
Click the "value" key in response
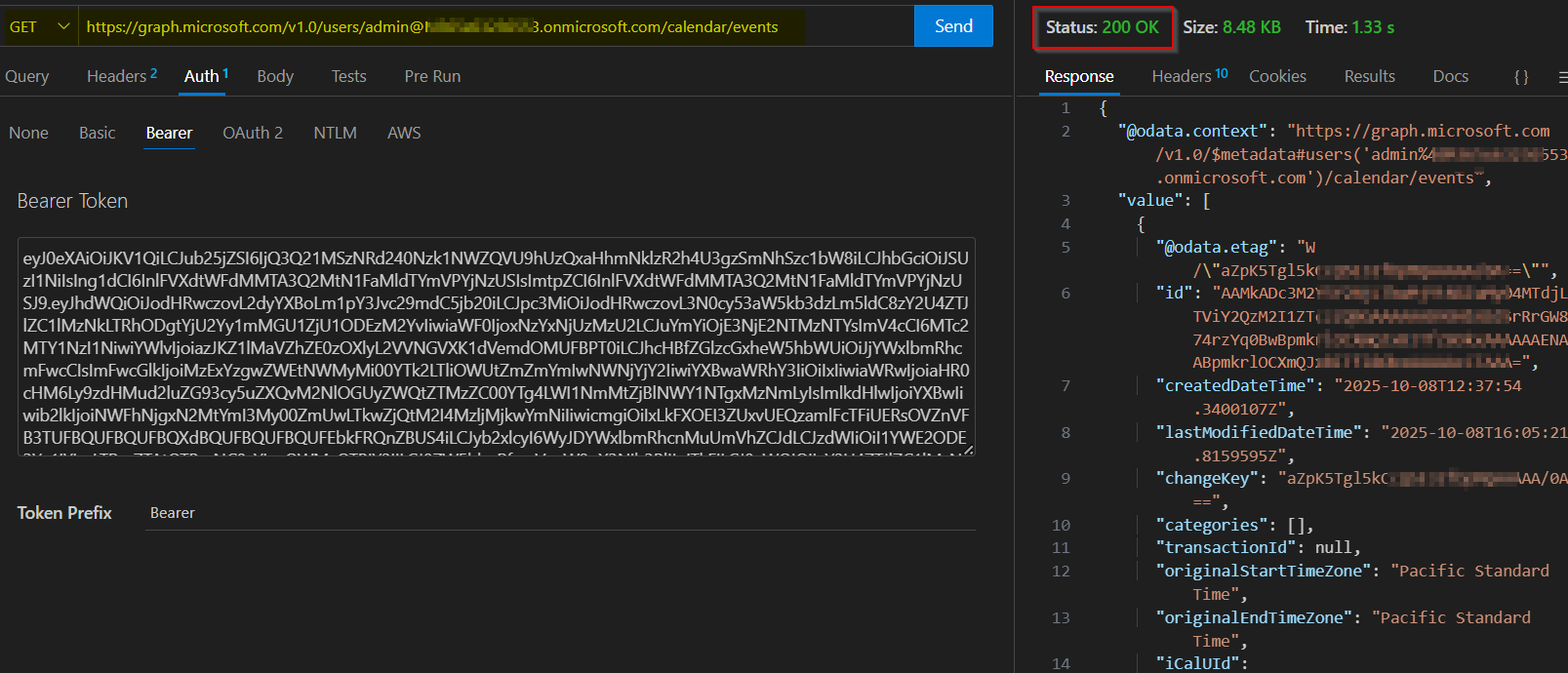pos(1150,200)
